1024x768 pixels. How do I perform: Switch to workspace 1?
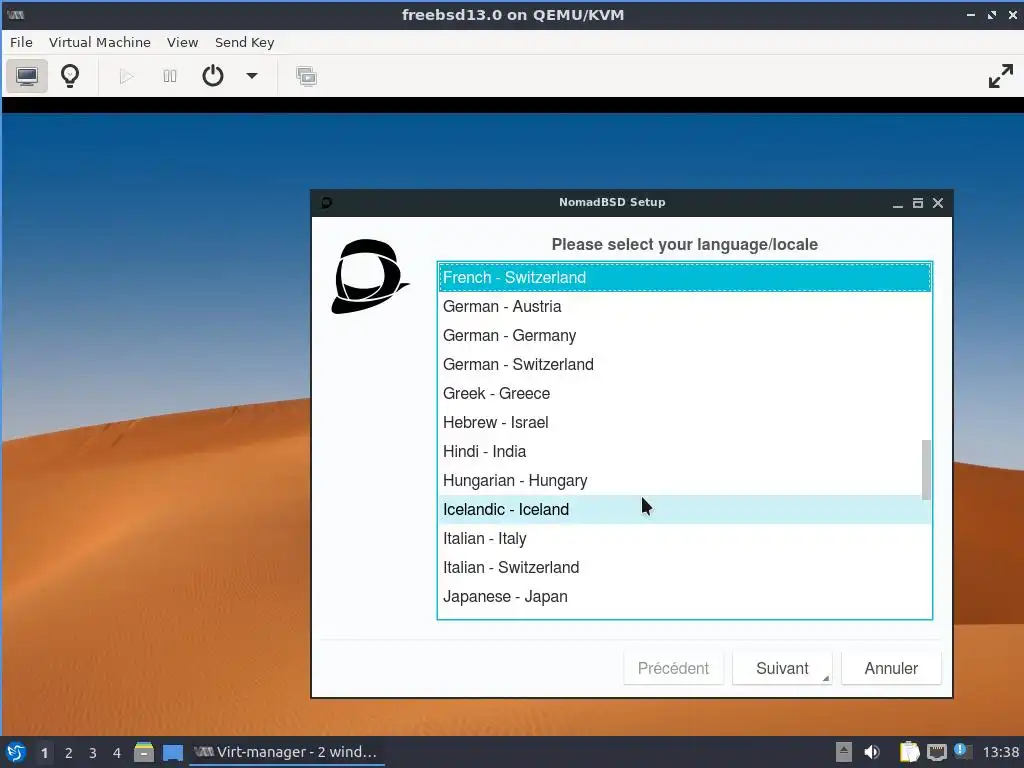coord(44,753)
